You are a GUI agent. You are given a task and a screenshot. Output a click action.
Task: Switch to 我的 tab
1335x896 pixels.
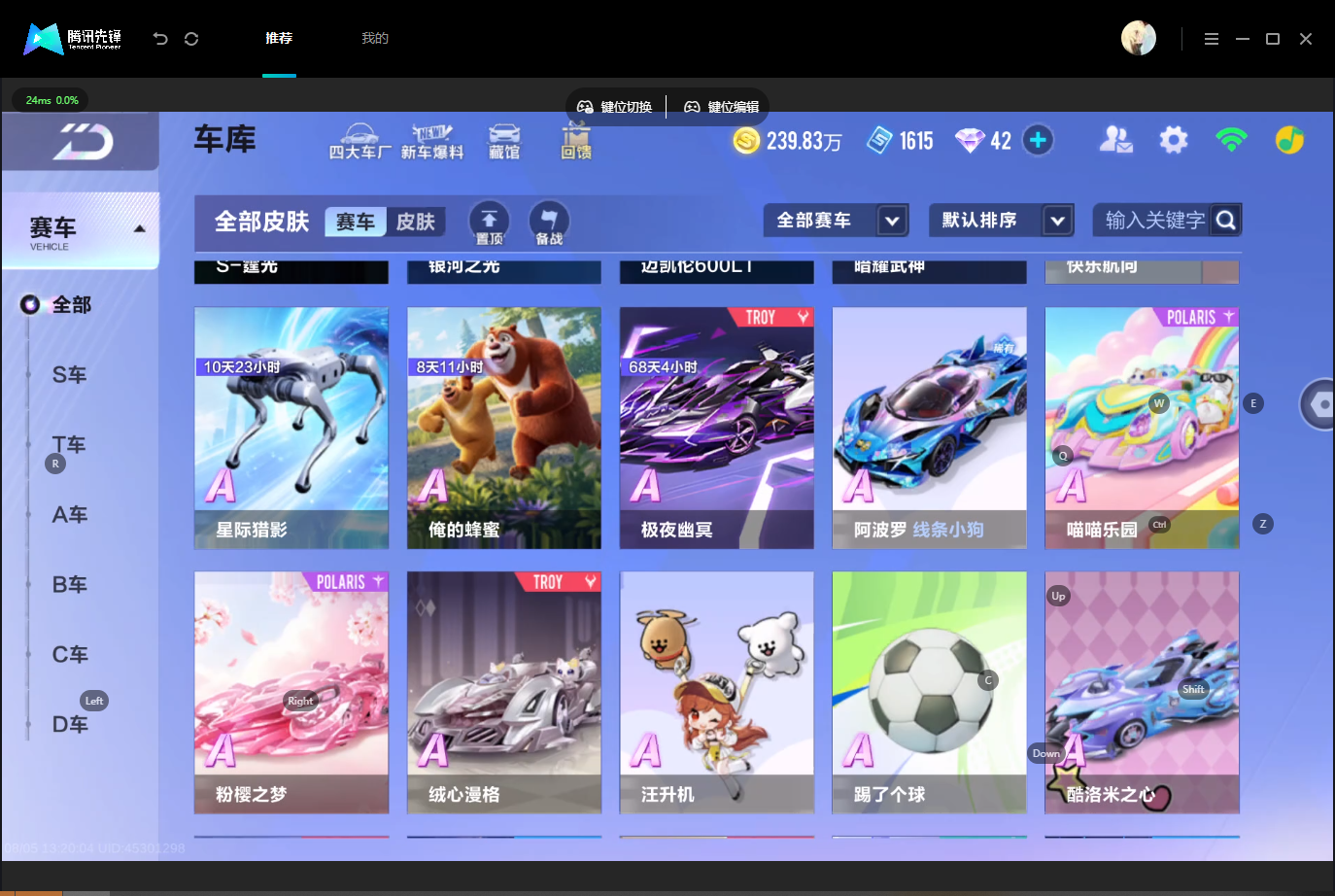[x=375, y=39]
